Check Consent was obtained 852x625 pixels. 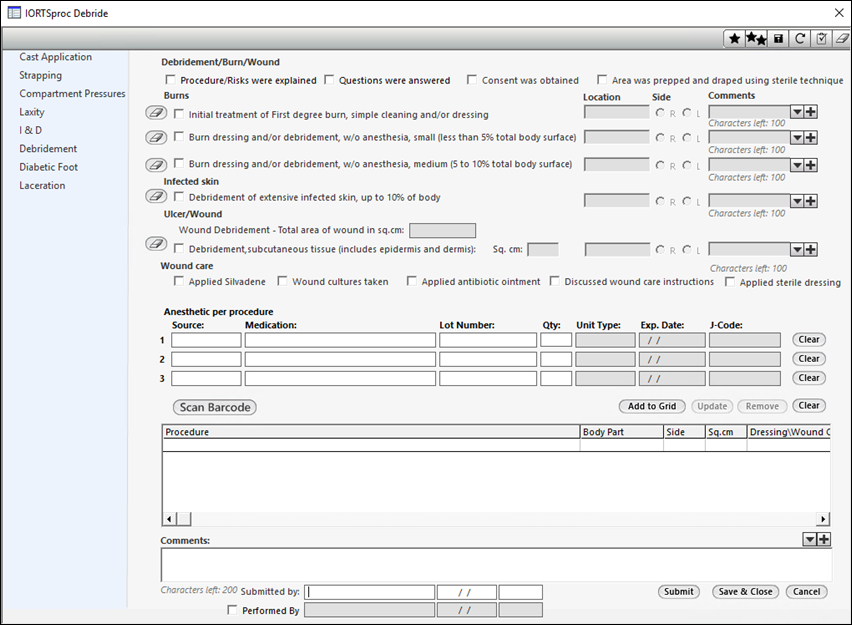(x=472, y=80)
